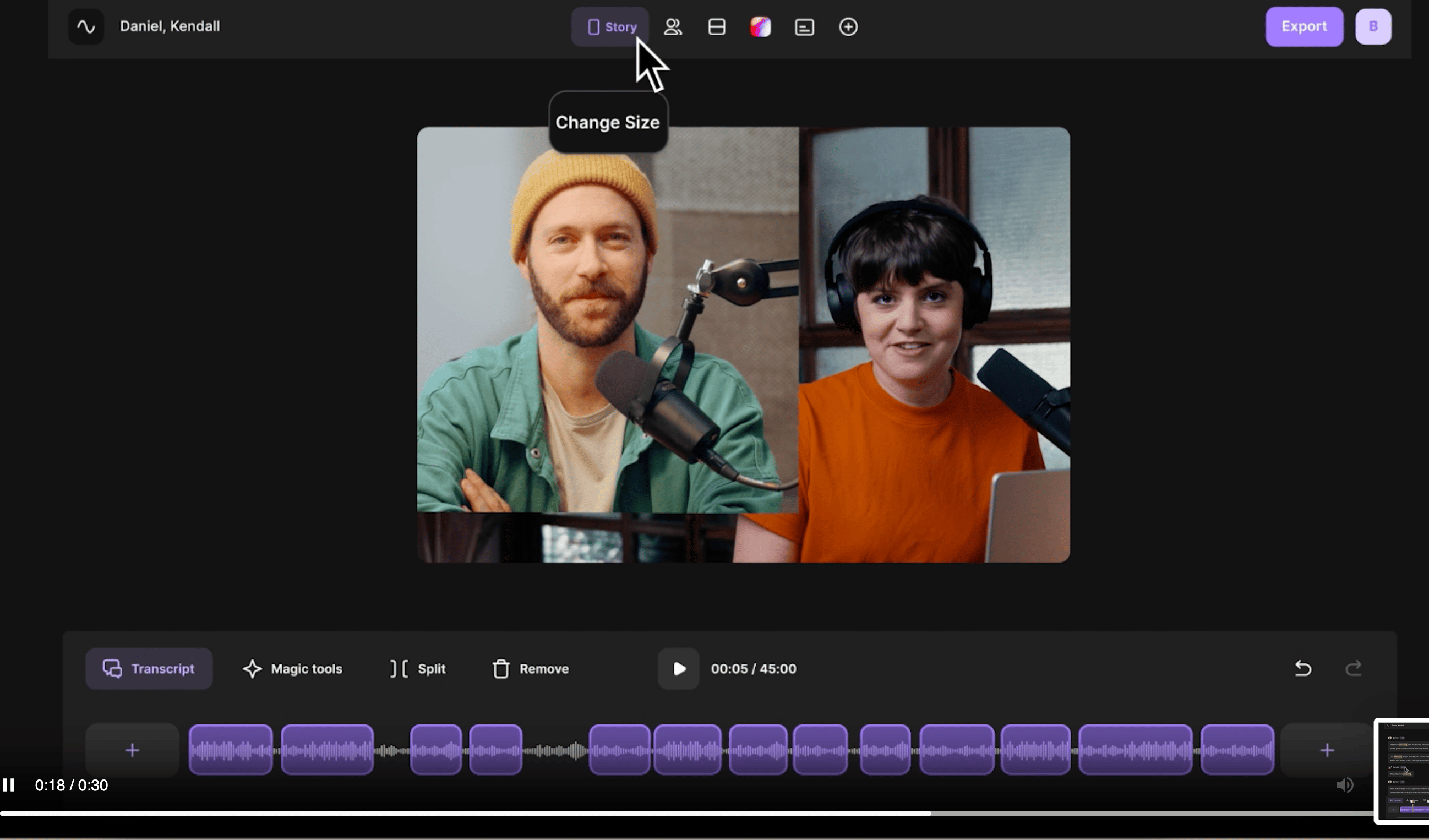Pause the video player
Screen dimensions: 1429x840
click(x=9, y=785)
